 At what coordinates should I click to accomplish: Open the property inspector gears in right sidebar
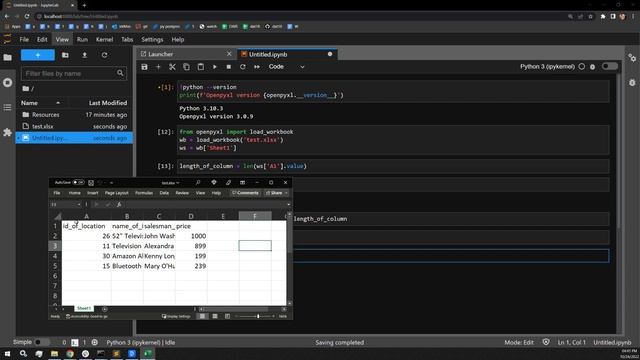pyautogui.click(x=632, y=58)
